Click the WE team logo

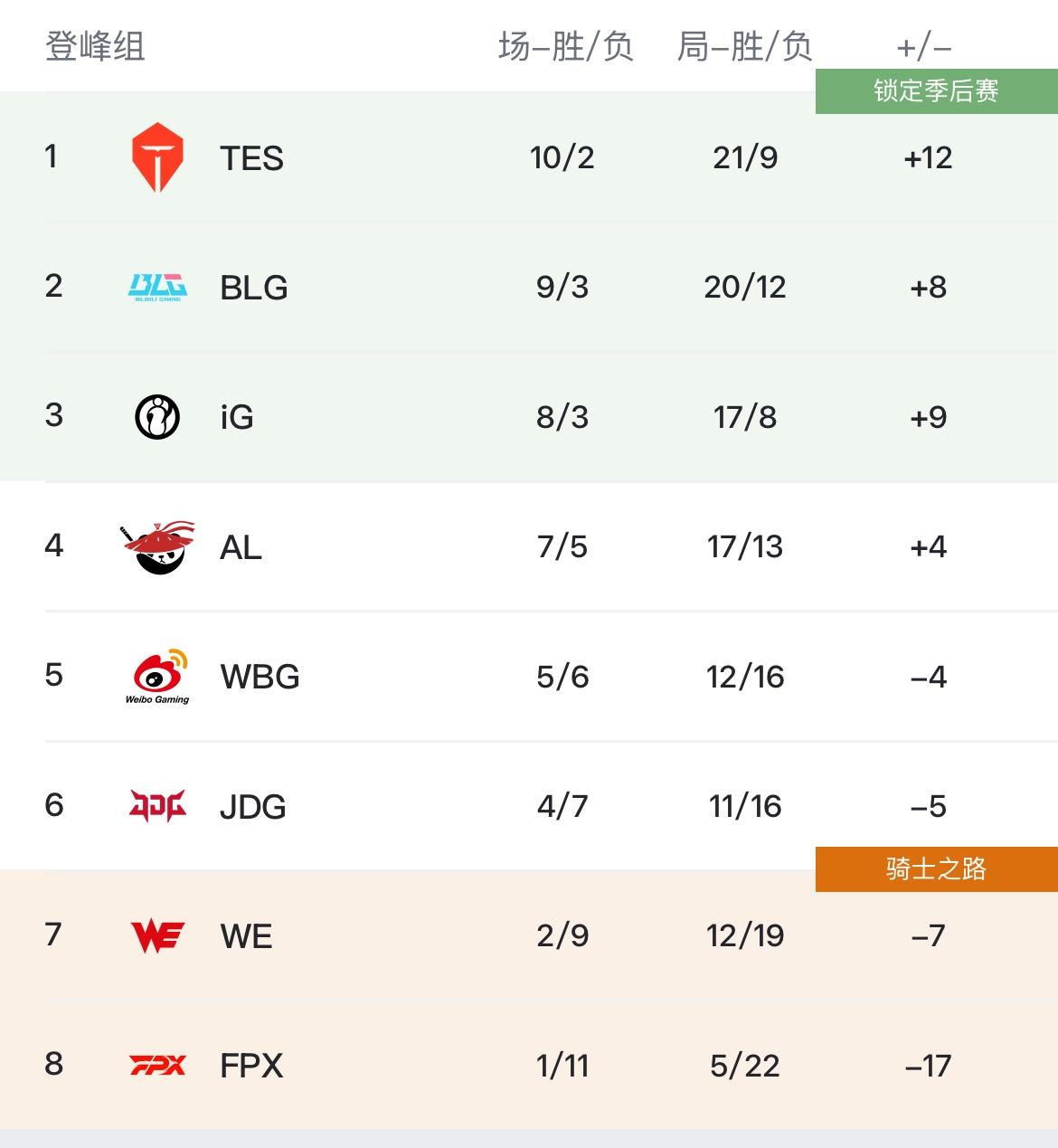(157, 936)
